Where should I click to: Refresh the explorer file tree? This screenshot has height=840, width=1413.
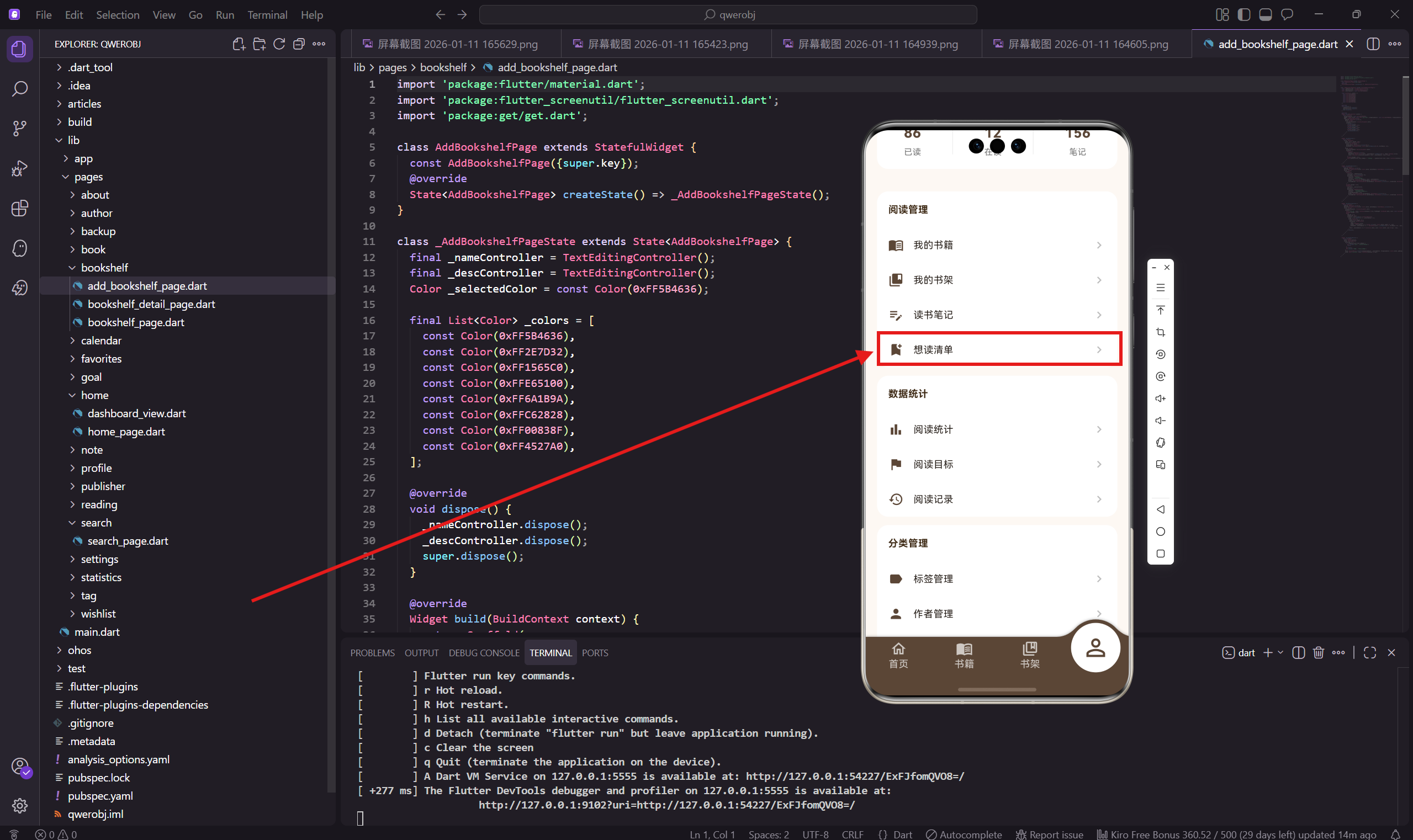pyautogui.click(x=279, y=44)
